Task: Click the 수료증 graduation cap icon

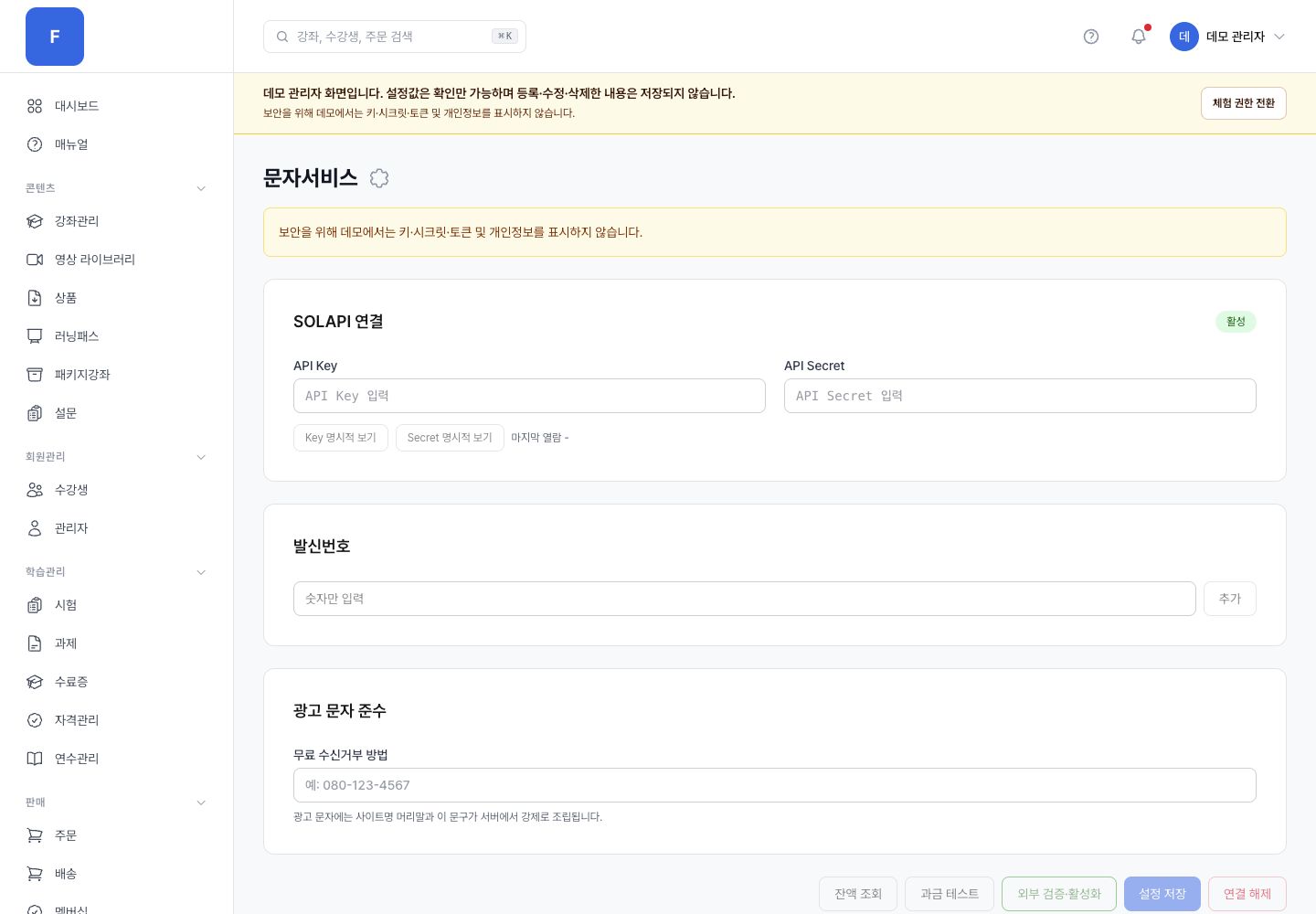Action: (35, 682)
